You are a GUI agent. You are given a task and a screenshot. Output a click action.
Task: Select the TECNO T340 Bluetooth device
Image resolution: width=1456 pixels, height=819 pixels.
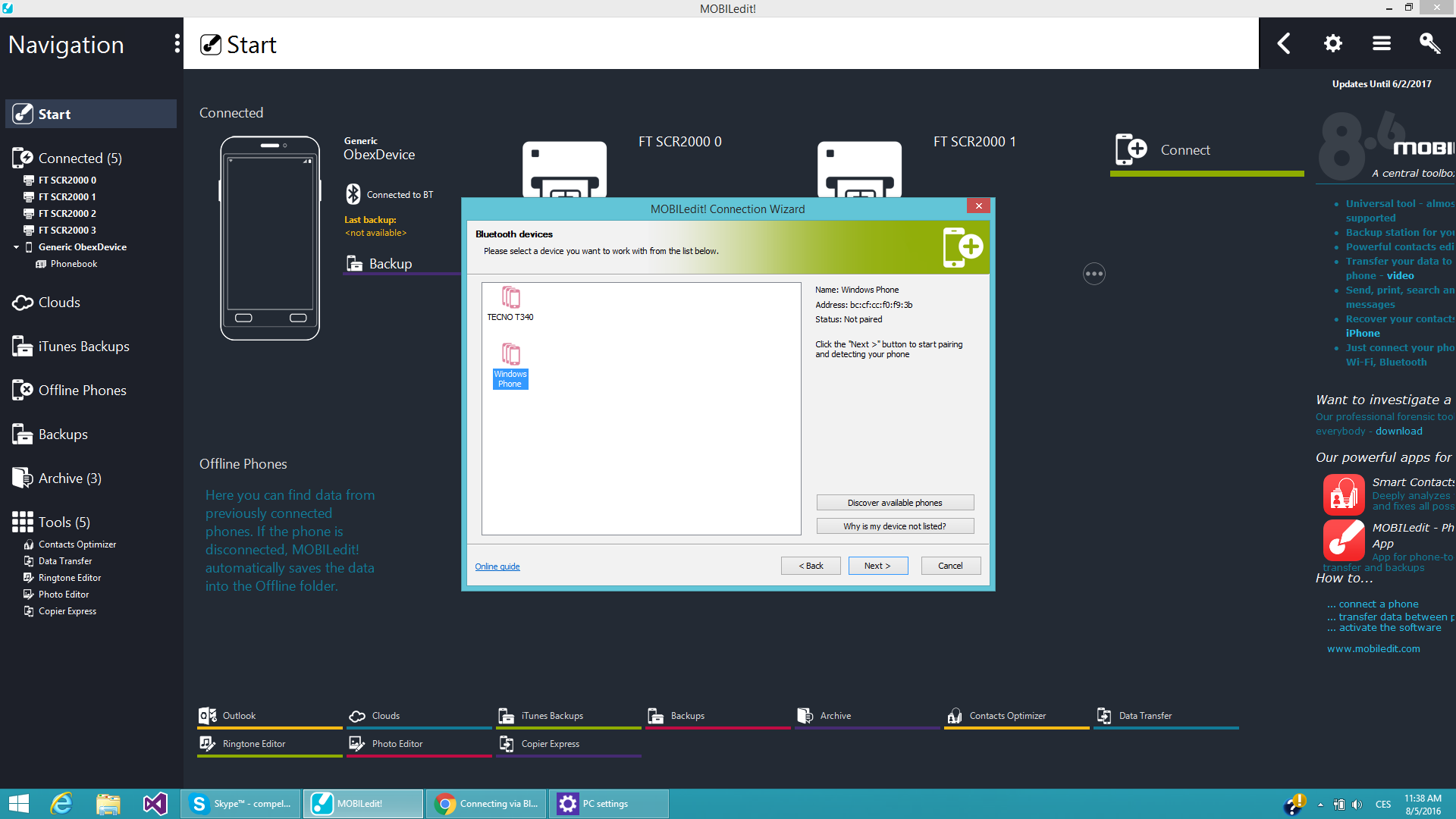510,303
